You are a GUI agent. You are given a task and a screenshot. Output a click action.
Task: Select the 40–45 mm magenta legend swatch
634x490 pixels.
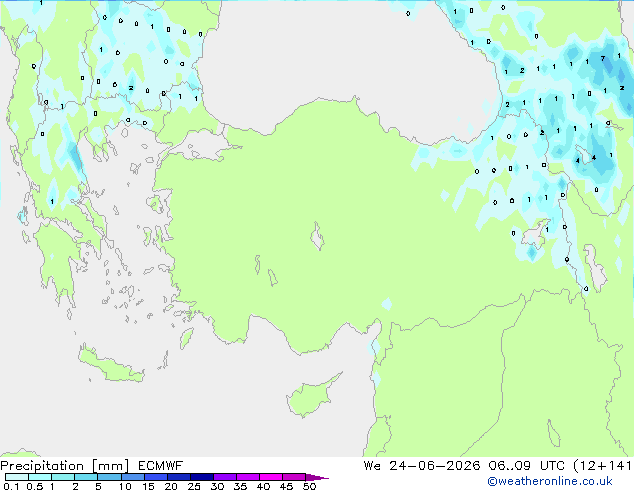[271, 477]
